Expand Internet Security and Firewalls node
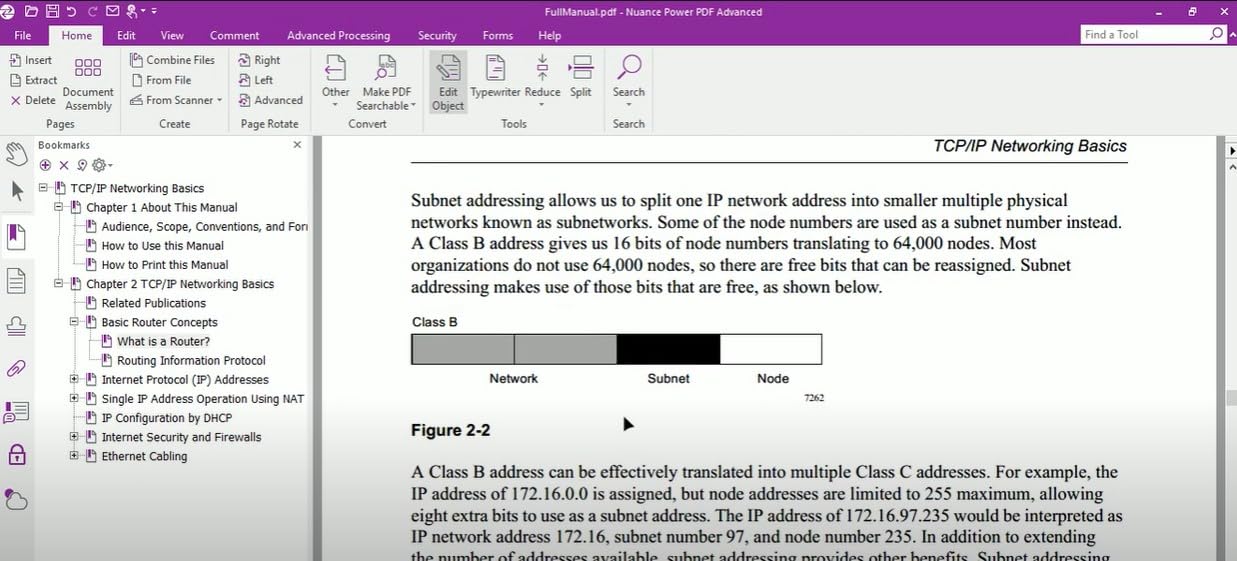The width and height of the screenshot is (1237, 561). coord(74,437)
